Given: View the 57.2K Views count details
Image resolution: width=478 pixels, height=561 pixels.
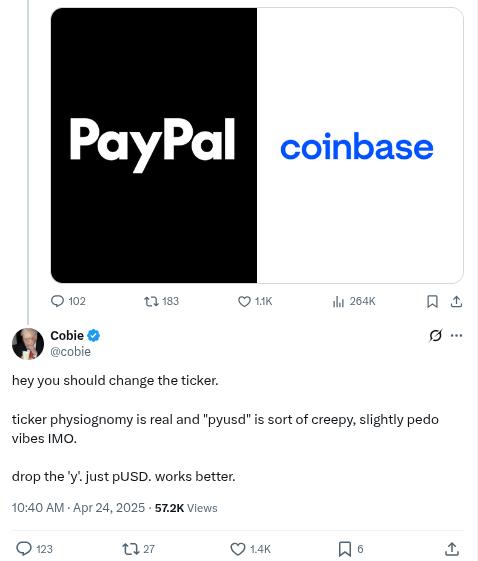Looking at the screenshot, I should click(186, 508).
